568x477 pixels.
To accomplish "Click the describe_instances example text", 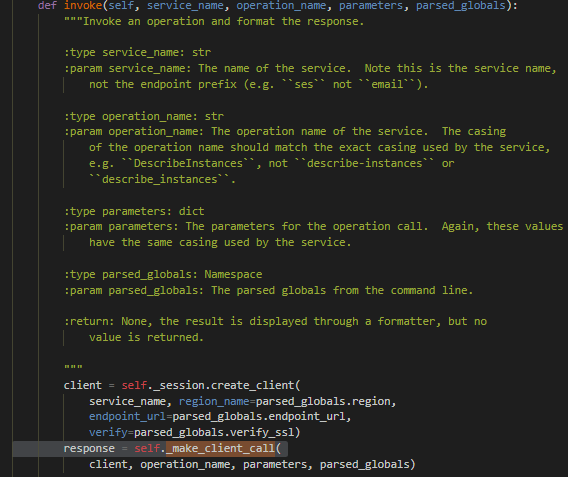I will (159, 179).
